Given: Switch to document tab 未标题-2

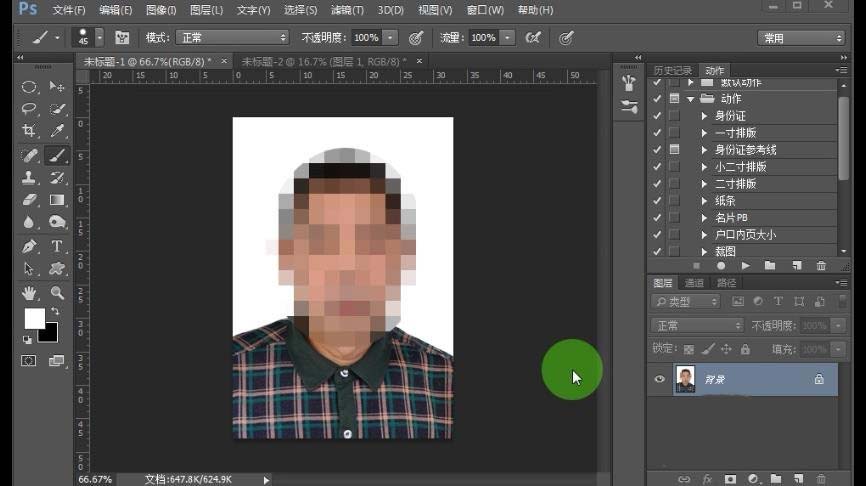Looking at the screenshot, I should [324, 61].
